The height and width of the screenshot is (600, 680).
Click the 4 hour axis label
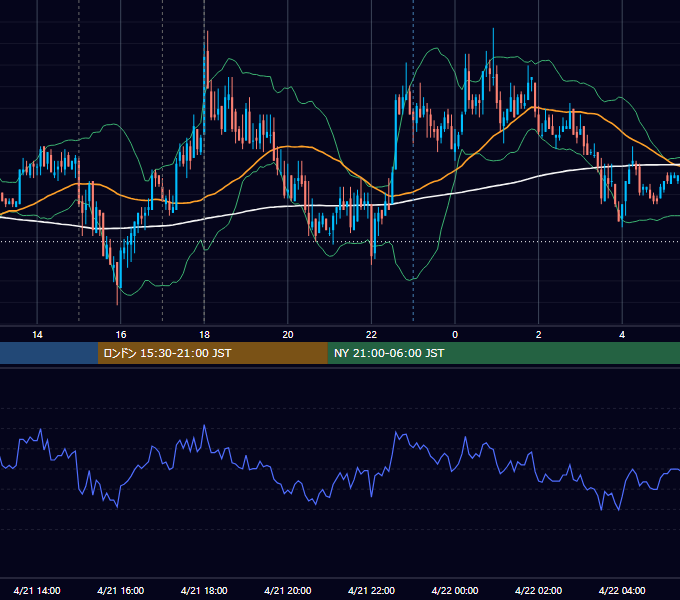622,335
